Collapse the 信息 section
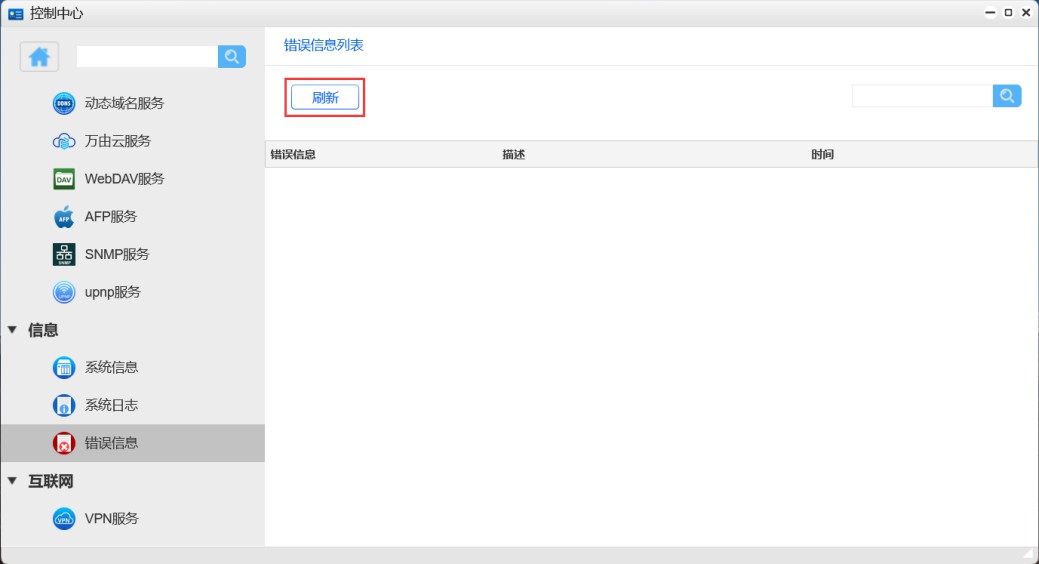1039x564 pixels. click(x=13, y=330)
